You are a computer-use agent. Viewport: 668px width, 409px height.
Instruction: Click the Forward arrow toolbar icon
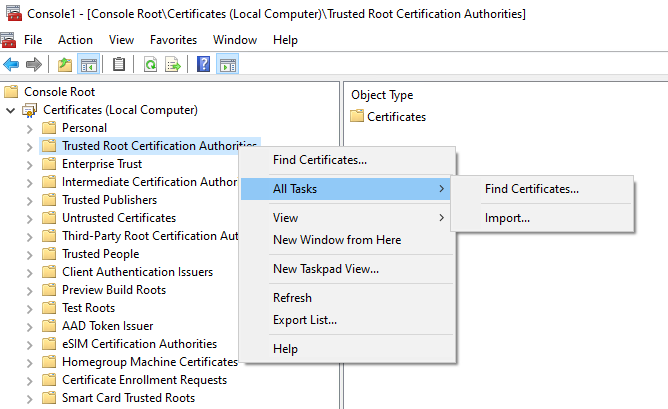pyautogui.click(x=34, y=65)
